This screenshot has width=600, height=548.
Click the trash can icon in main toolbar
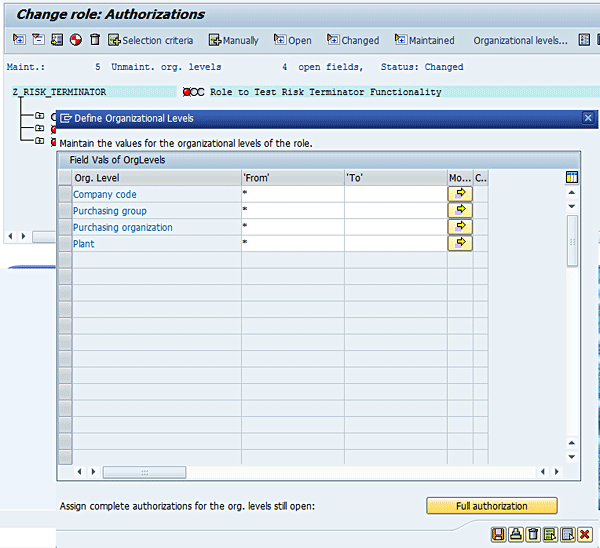click(95, 39)
